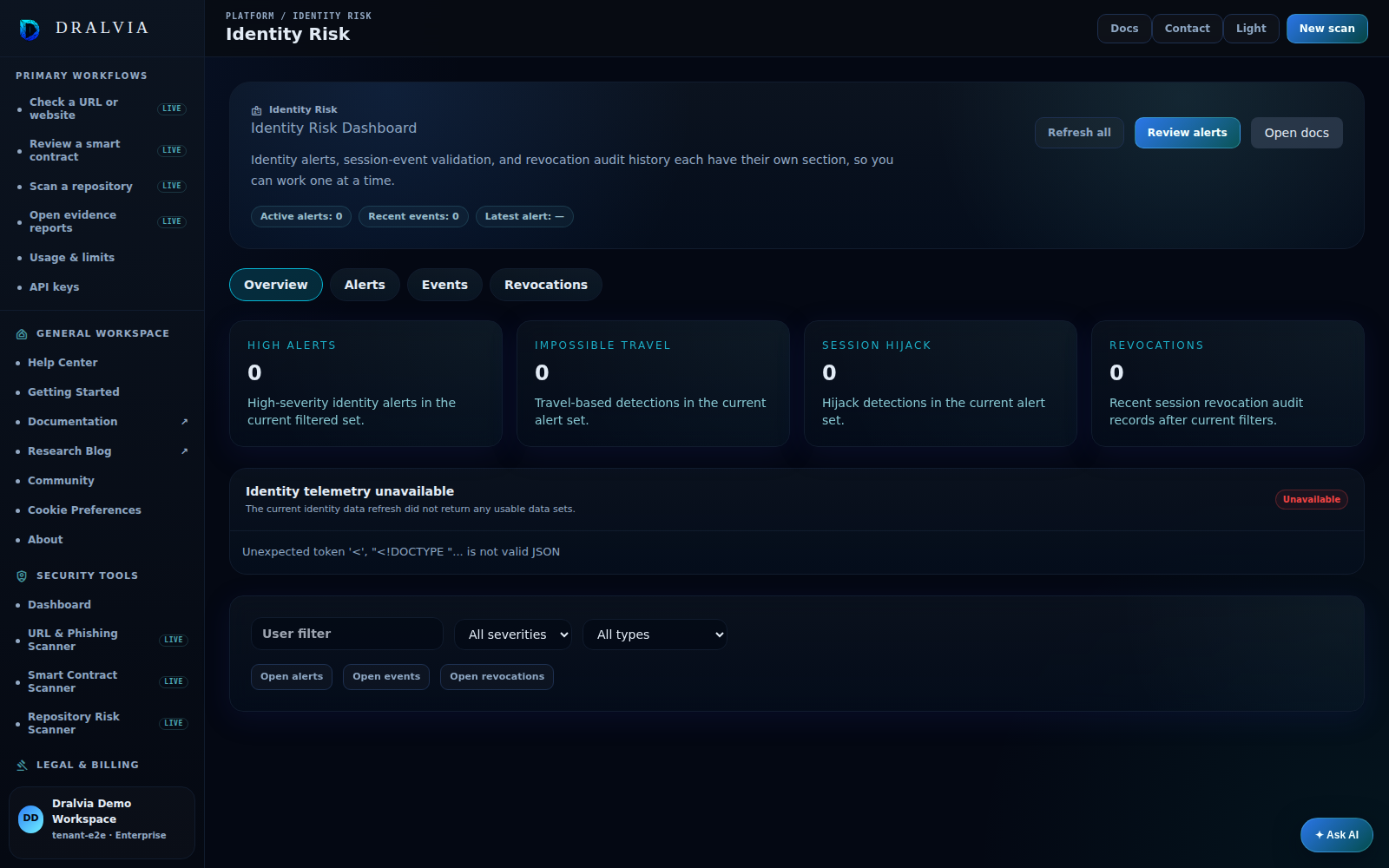Click the external link arrow beside Research Blog
This screenshot has width=1389, height=868.
click(184, 451)
